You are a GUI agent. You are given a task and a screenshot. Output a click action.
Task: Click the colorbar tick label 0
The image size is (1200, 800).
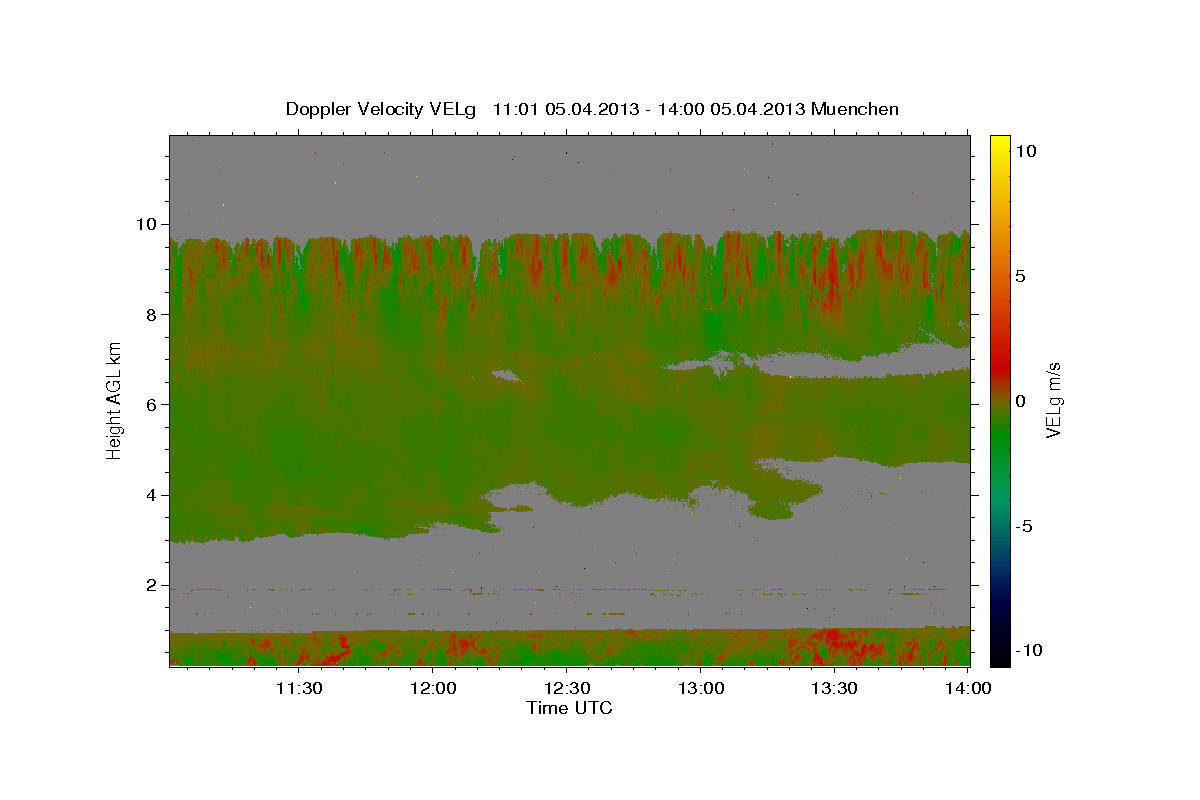click(x=1022, y=401)
